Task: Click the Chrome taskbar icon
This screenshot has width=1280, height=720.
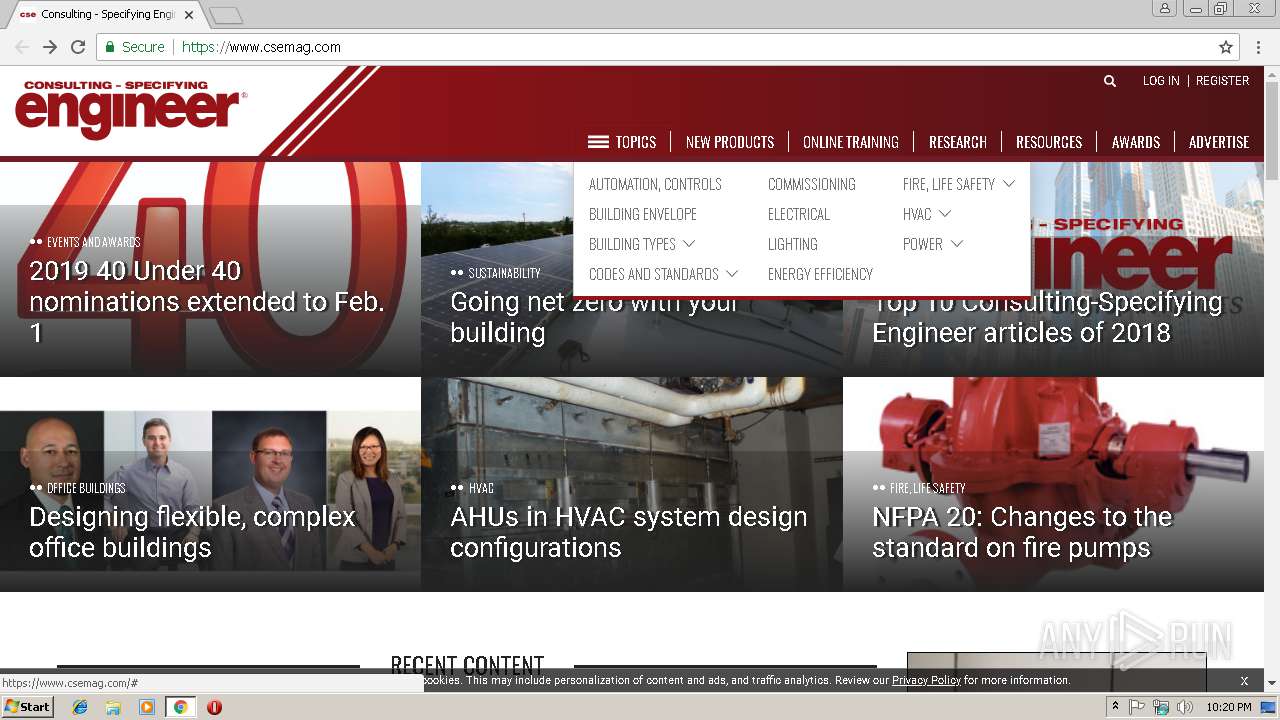Action: pos(180,707)
